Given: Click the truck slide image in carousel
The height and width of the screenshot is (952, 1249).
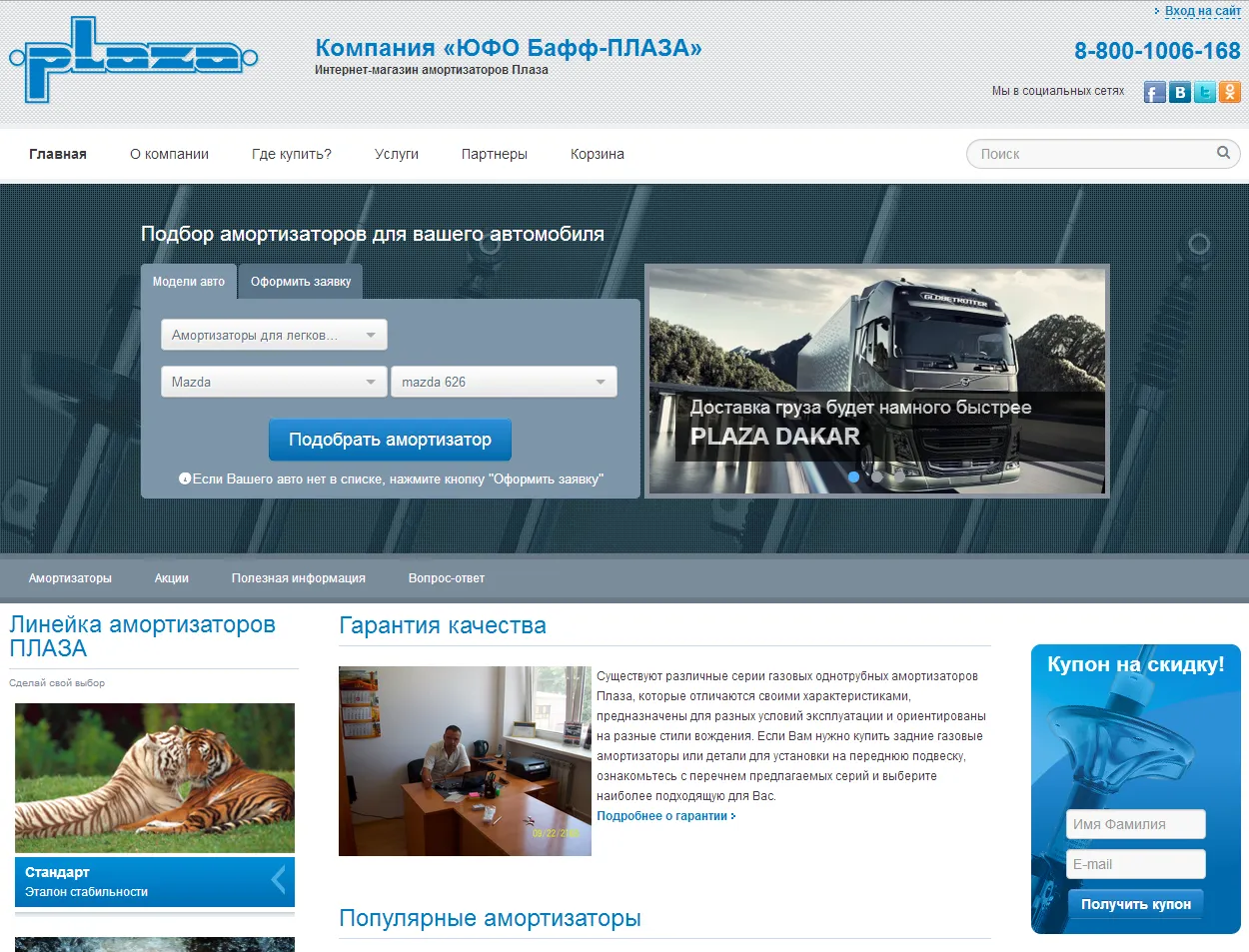Looking at the screenshot, I should pos(877,381).
